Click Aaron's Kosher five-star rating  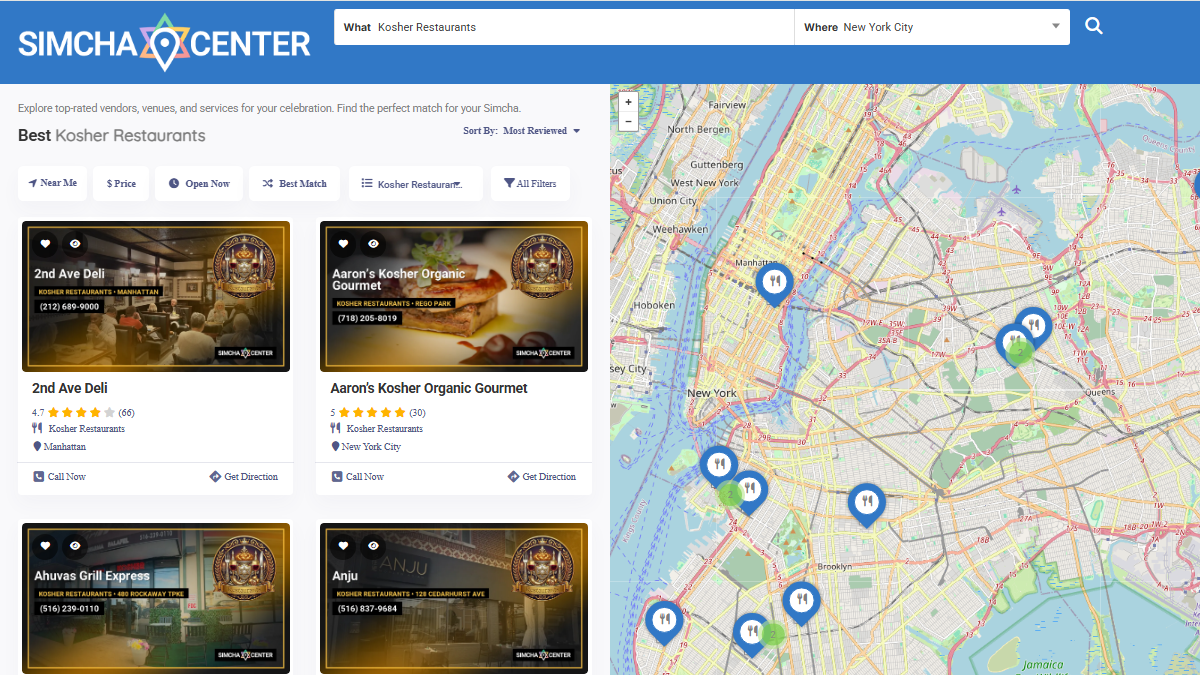point(372,412)
